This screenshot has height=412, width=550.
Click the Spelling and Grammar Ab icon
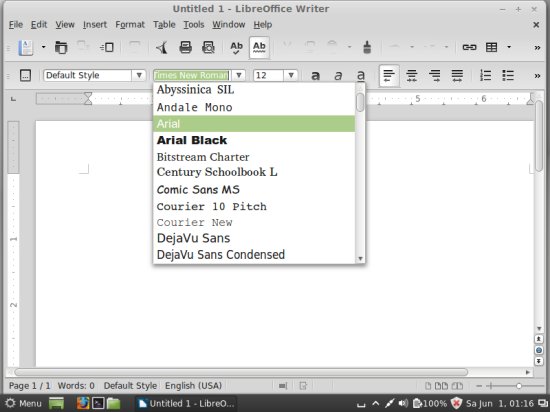236,47
